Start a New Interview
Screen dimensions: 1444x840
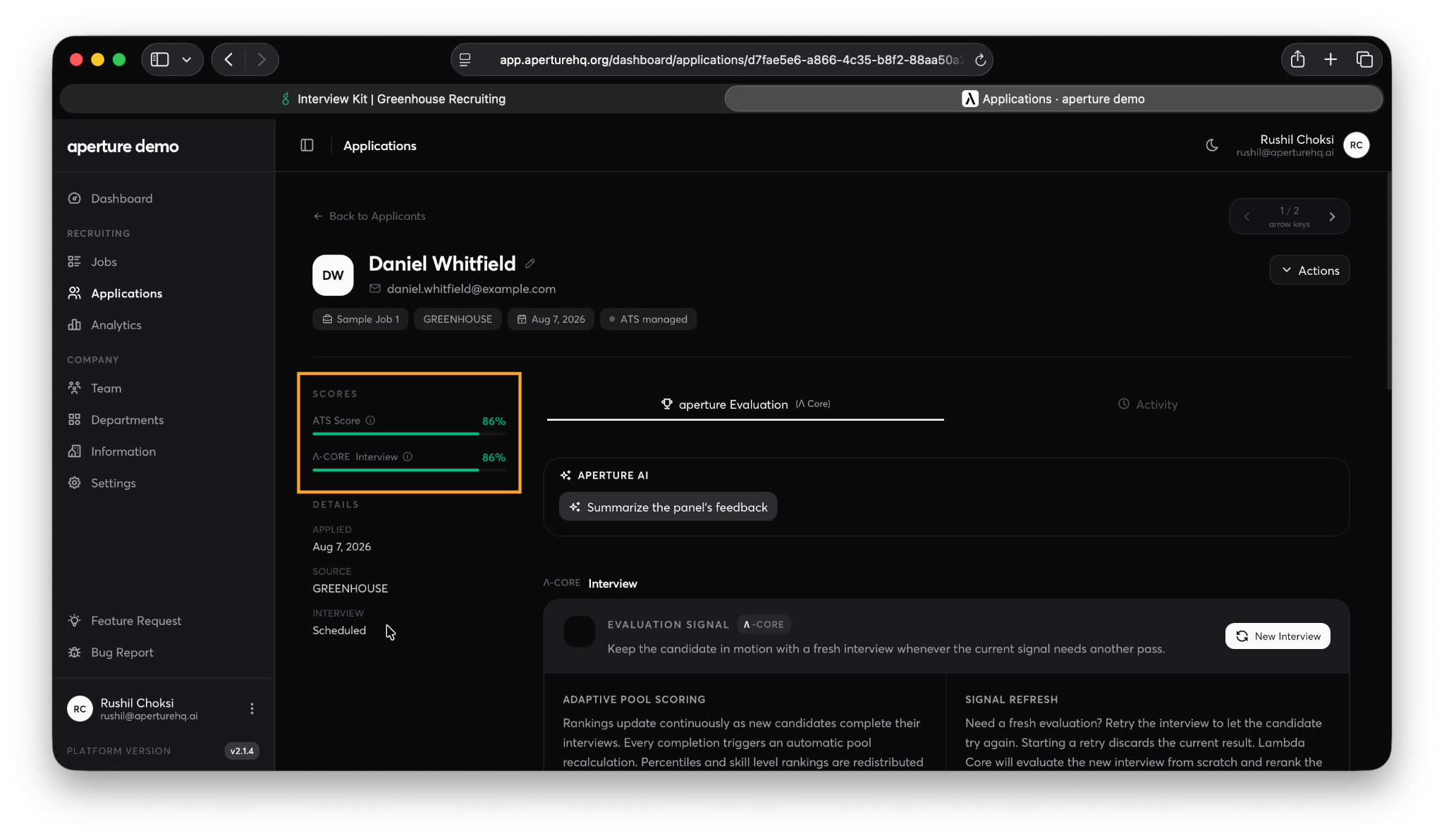[x=1278, y=636]
